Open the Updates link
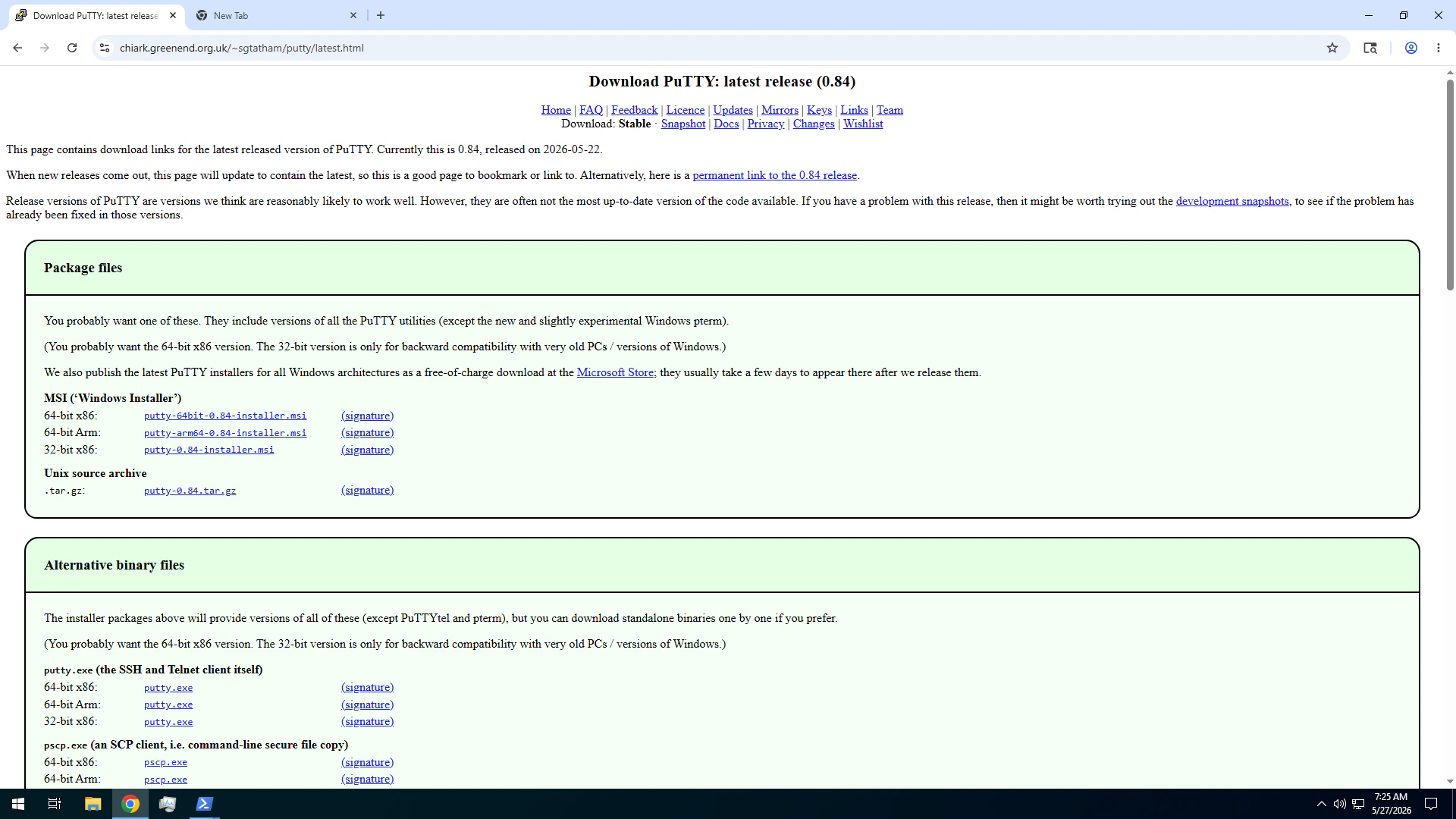 coord(733,110)
